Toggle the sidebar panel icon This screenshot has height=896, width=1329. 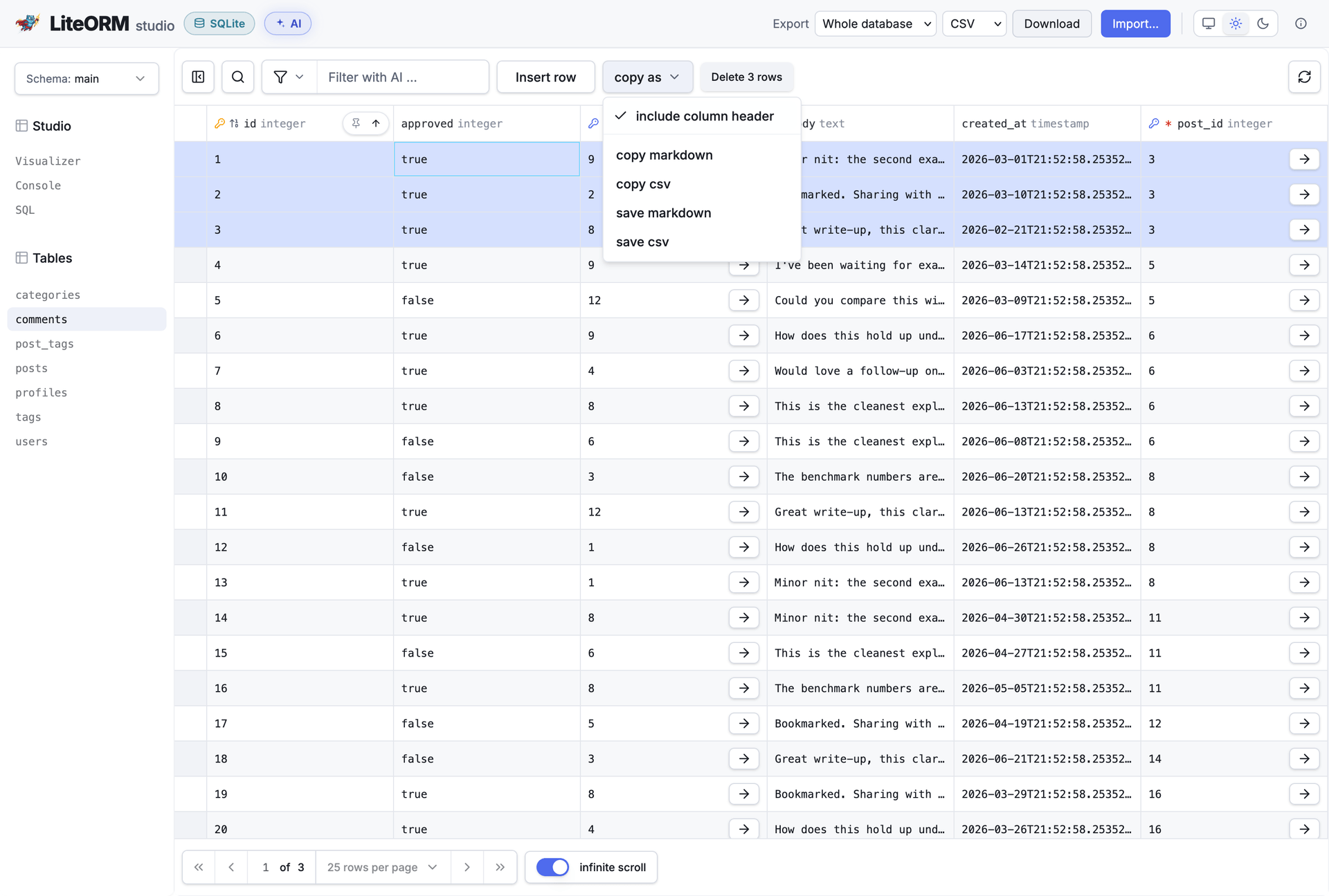(x=198, y=77)
